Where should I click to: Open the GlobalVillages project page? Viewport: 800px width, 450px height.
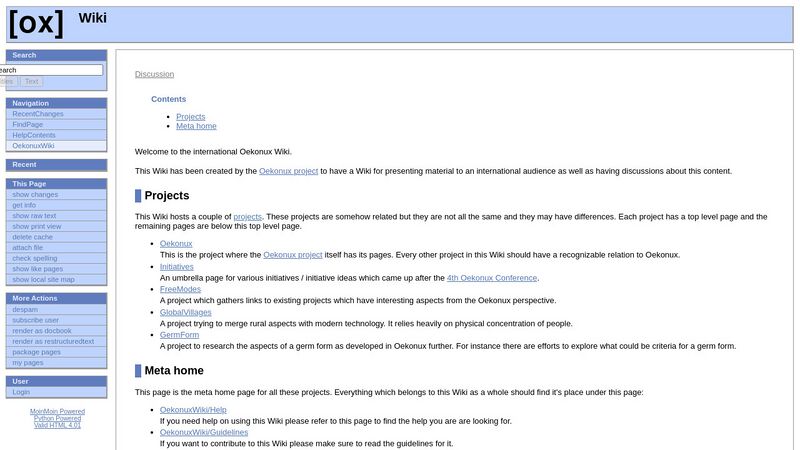[186, 312]
